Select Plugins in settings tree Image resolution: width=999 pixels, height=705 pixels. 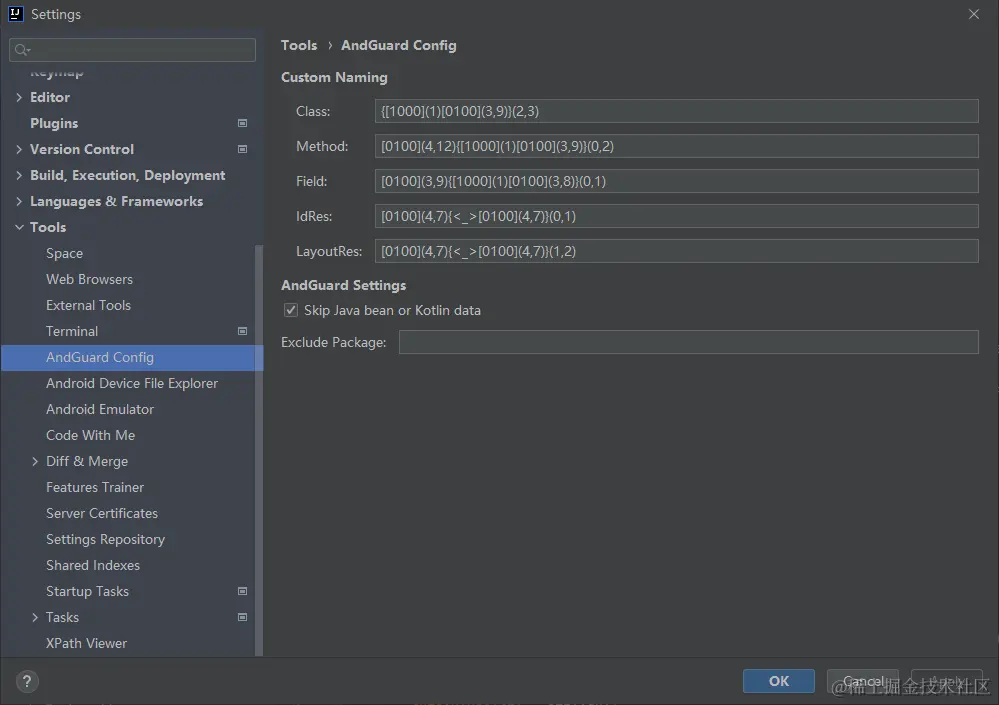[54, 123]
